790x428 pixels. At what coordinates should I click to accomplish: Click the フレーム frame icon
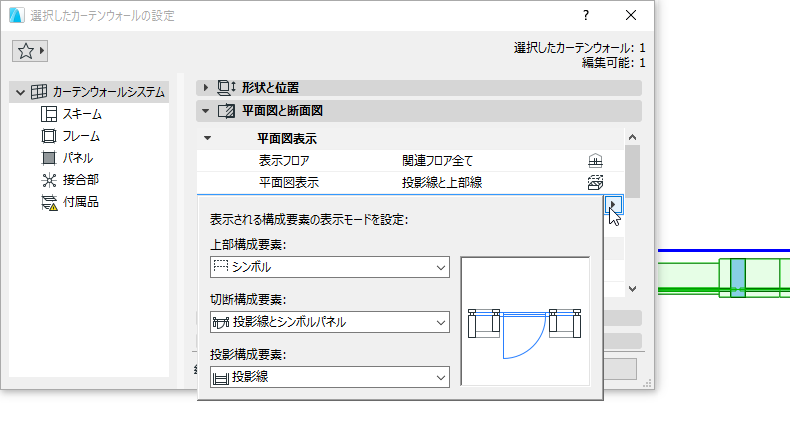coord(49,136)
